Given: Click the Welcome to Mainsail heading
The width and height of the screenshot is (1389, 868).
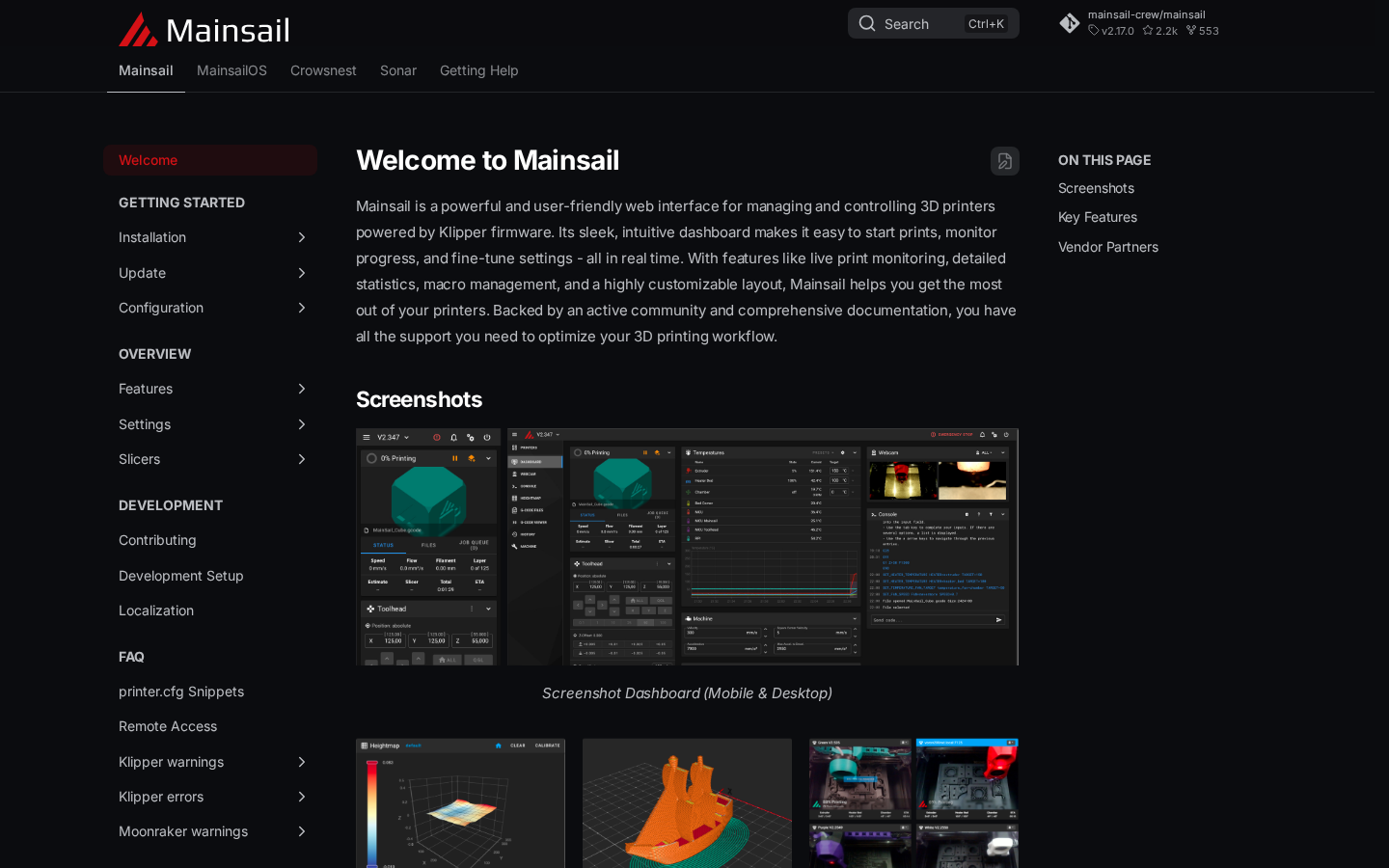Looking at the screenshot, I should (487, 160).
